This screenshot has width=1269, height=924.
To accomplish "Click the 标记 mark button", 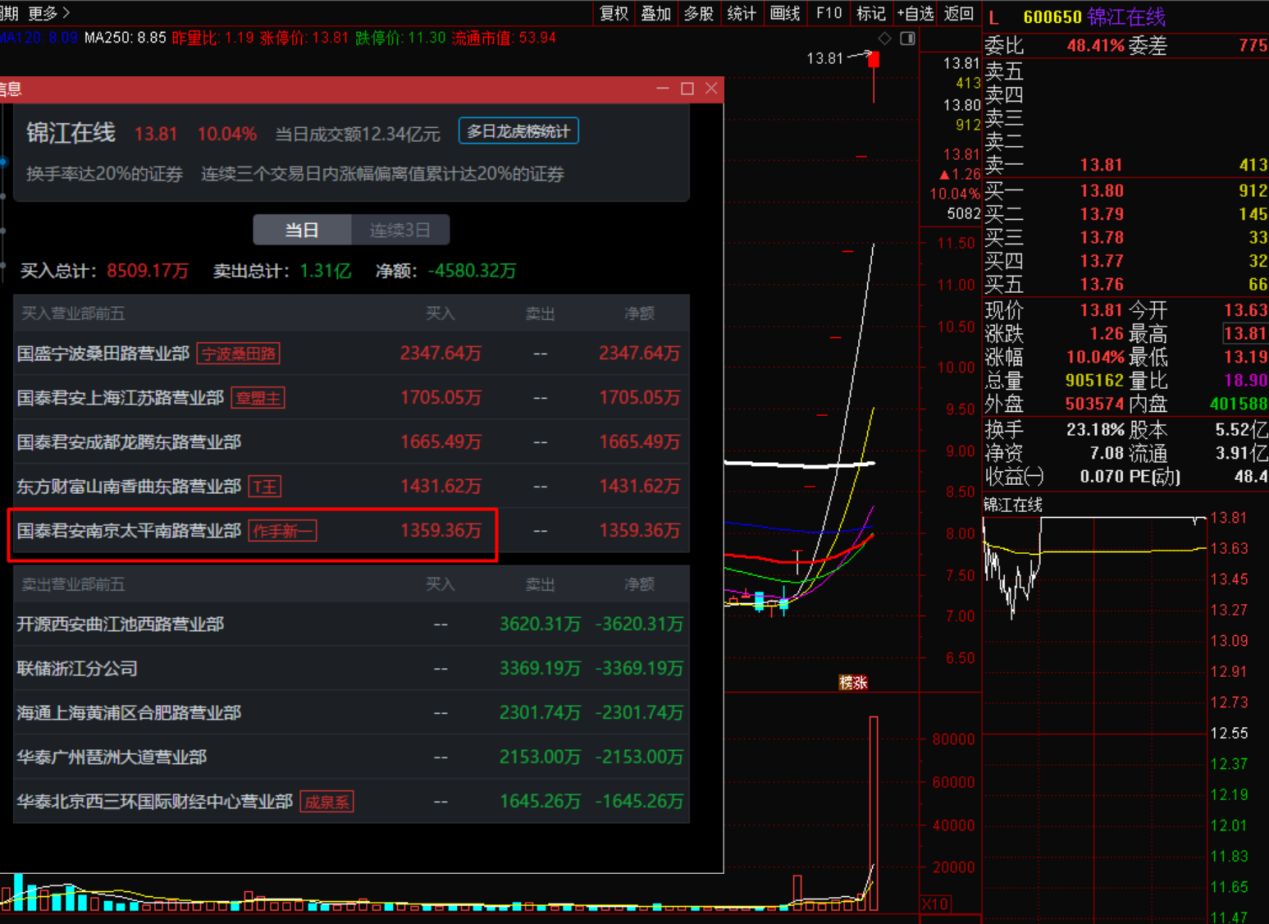I will point(871,13).
